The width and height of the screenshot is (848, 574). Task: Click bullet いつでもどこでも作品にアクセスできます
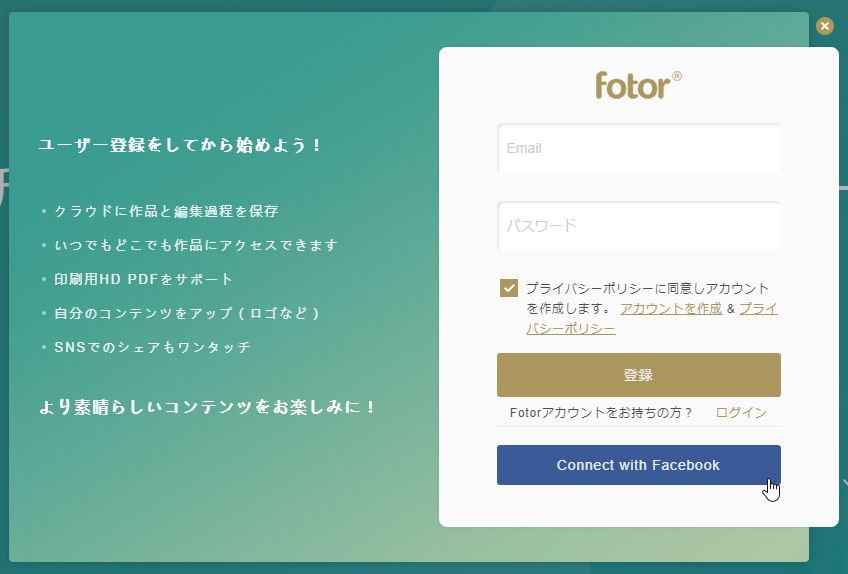click(196, 245)
